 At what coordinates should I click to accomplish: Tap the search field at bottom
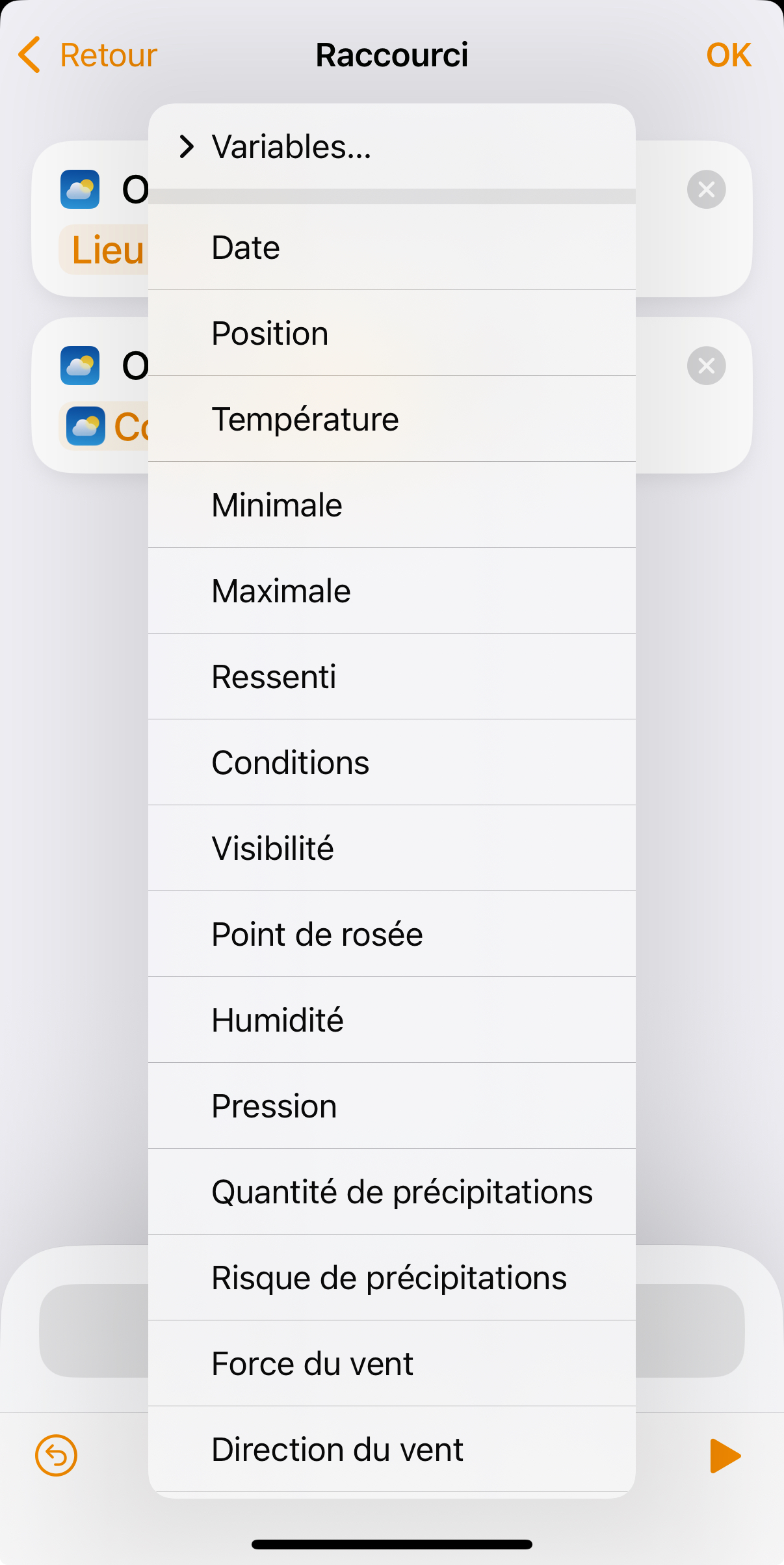(392, 1331)
